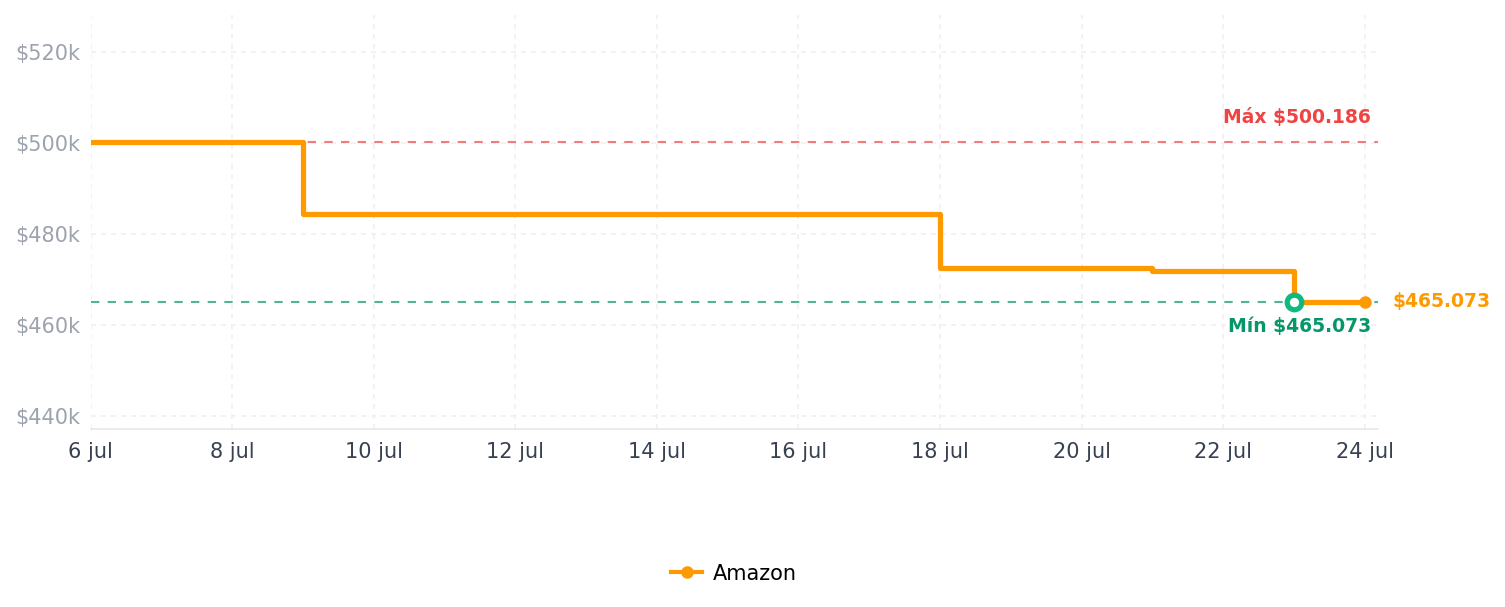This screenshot has height=607, width=1505.
Task: Click the 18 jul axis label
Action: pyautogui.click(x=940, y=452)
